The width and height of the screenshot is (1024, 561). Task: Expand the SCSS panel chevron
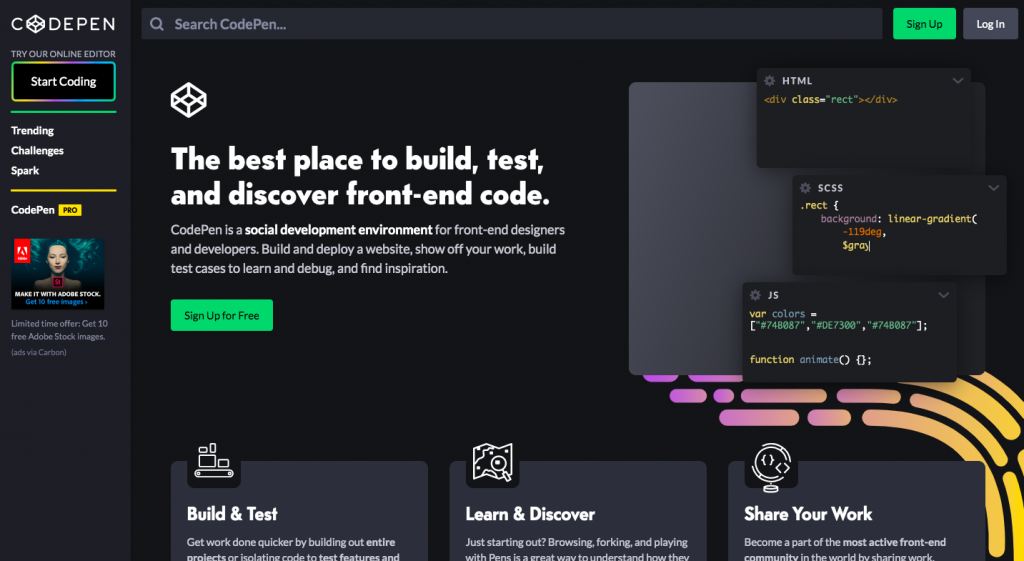[x=993, y=187]
